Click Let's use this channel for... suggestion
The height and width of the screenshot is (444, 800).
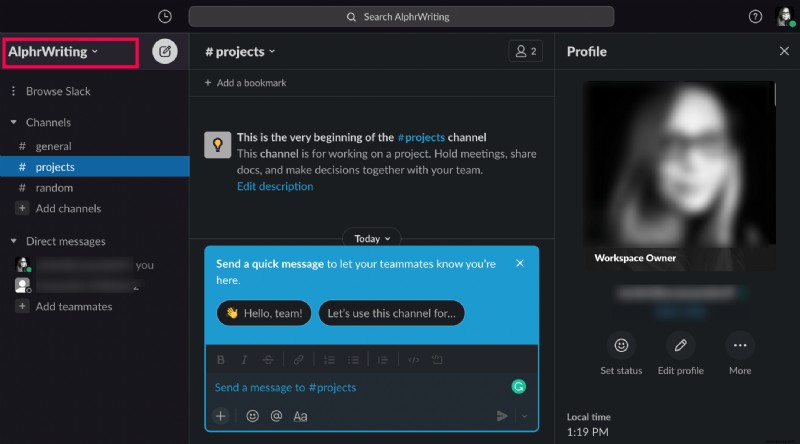(391, 313)
